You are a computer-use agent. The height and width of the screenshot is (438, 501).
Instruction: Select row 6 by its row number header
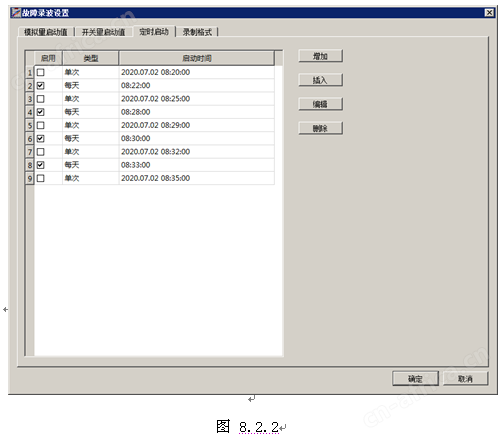tap(30, 139)
